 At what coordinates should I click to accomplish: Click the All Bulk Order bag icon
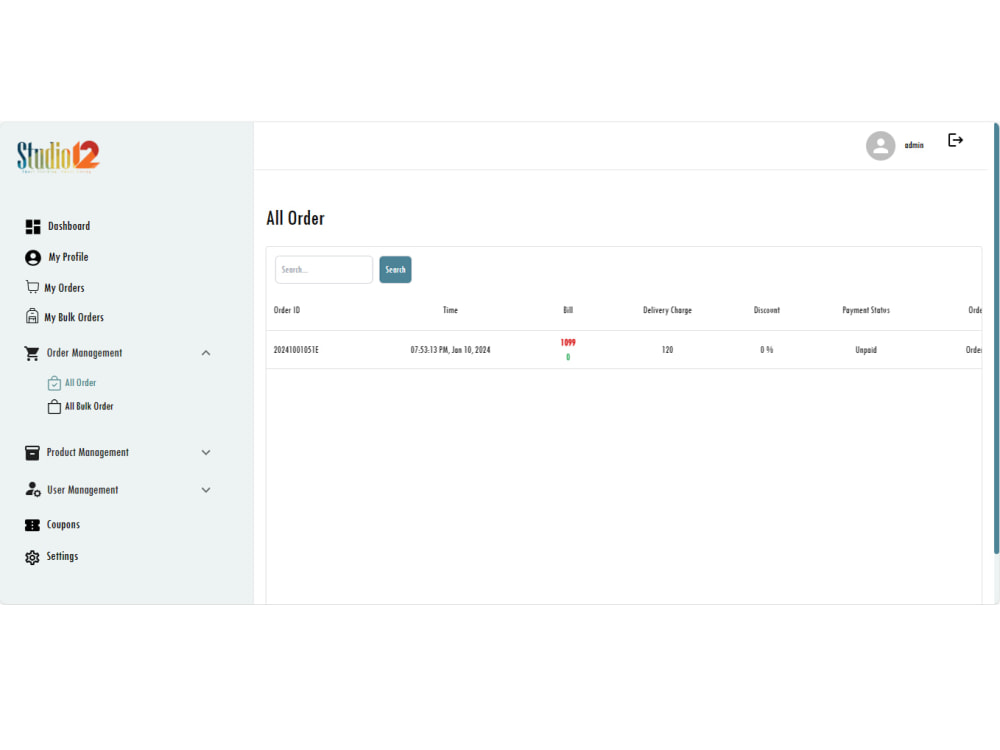coord(54,406)
